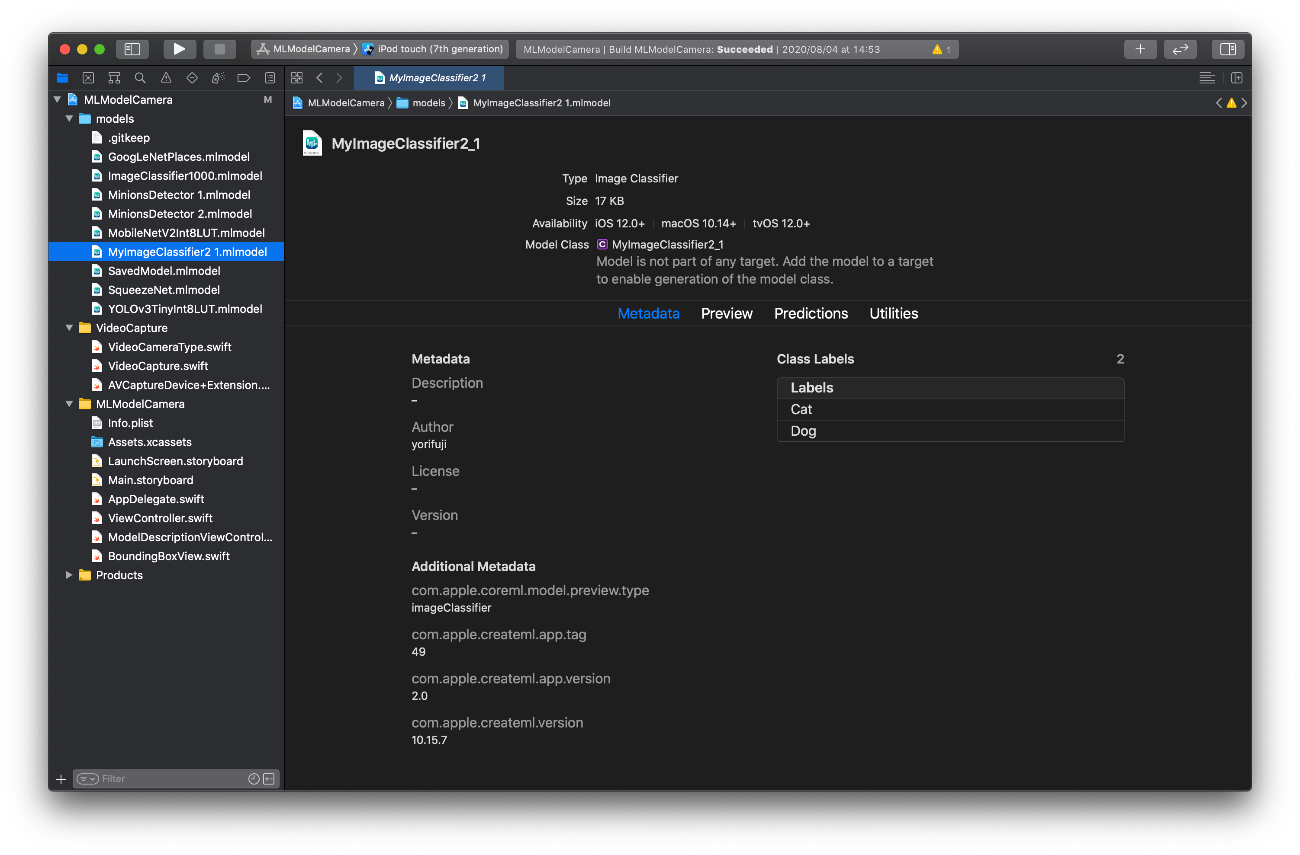Jump to next issue arrow
1300x855 pixels.
[x=1244, y=103]
